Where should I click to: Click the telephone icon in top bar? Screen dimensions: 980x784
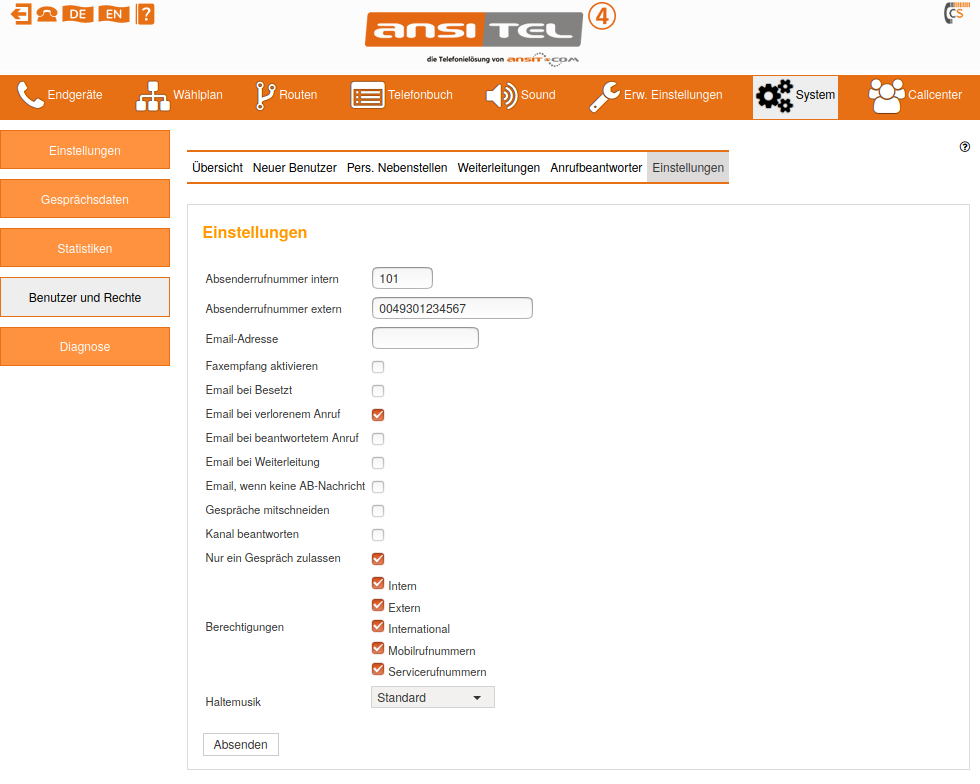coord(47,14)
